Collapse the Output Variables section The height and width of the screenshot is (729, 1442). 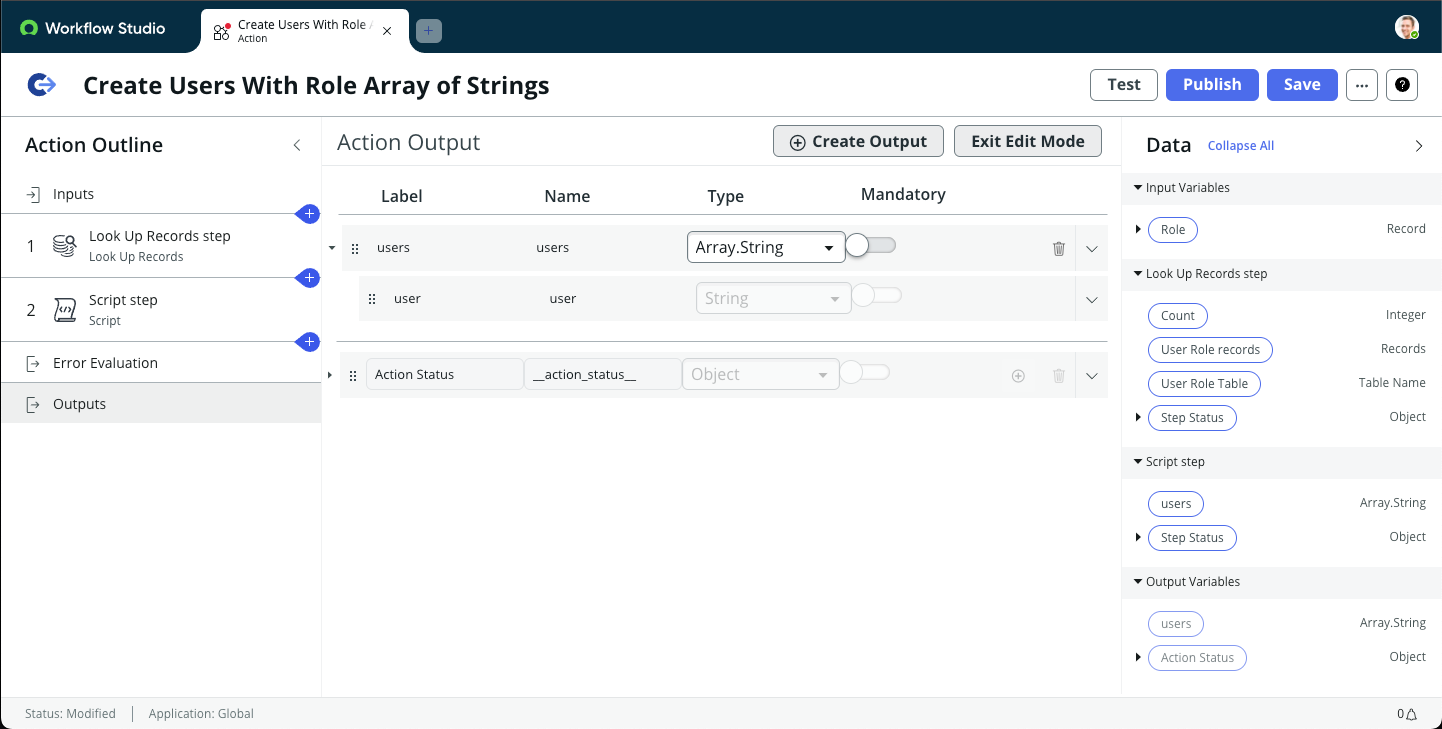[x=1138, y=582]
